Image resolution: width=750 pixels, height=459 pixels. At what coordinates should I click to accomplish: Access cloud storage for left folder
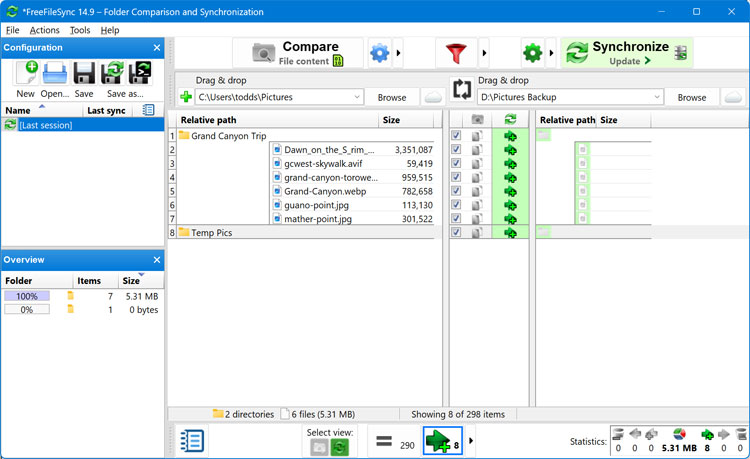coord(433,97)
